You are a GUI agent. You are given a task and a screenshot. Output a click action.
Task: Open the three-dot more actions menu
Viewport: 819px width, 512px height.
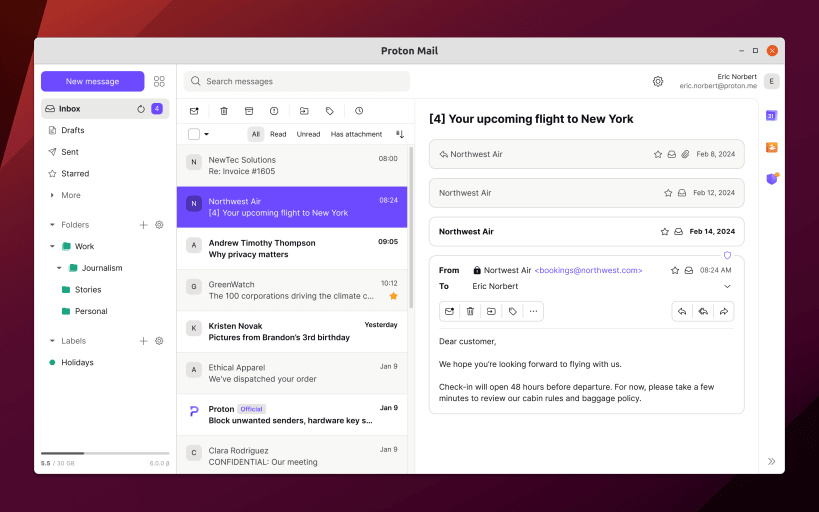[x=533, y=311]
